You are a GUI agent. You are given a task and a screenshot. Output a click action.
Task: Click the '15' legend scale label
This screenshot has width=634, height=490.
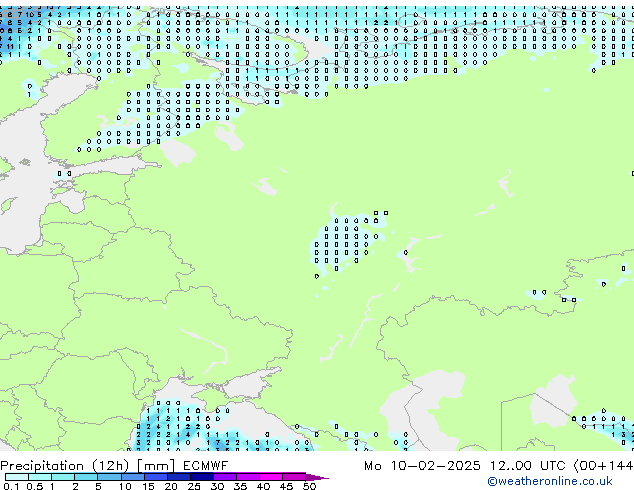[148, 486]
